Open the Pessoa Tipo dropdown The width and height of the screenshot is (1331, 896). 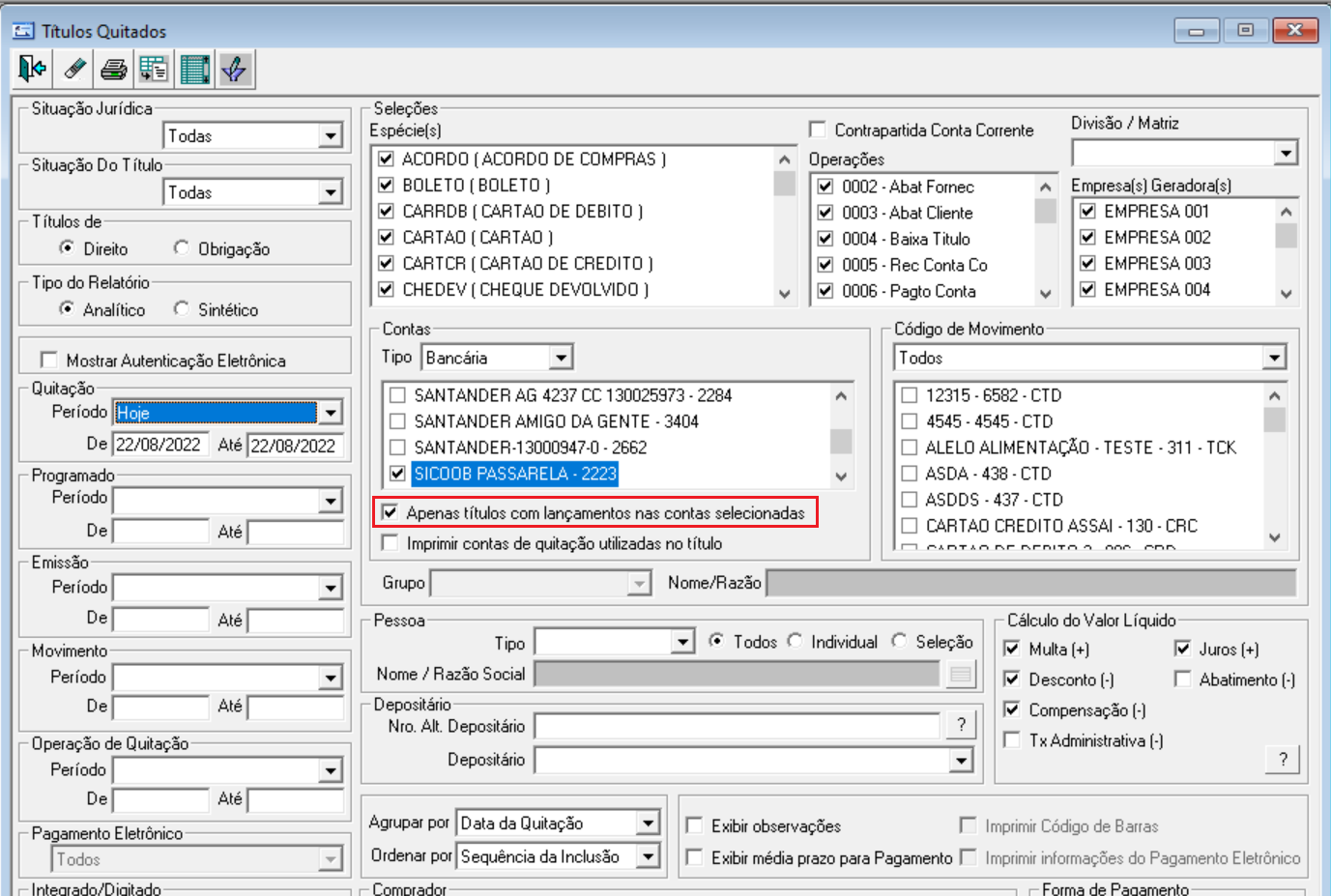682,642
